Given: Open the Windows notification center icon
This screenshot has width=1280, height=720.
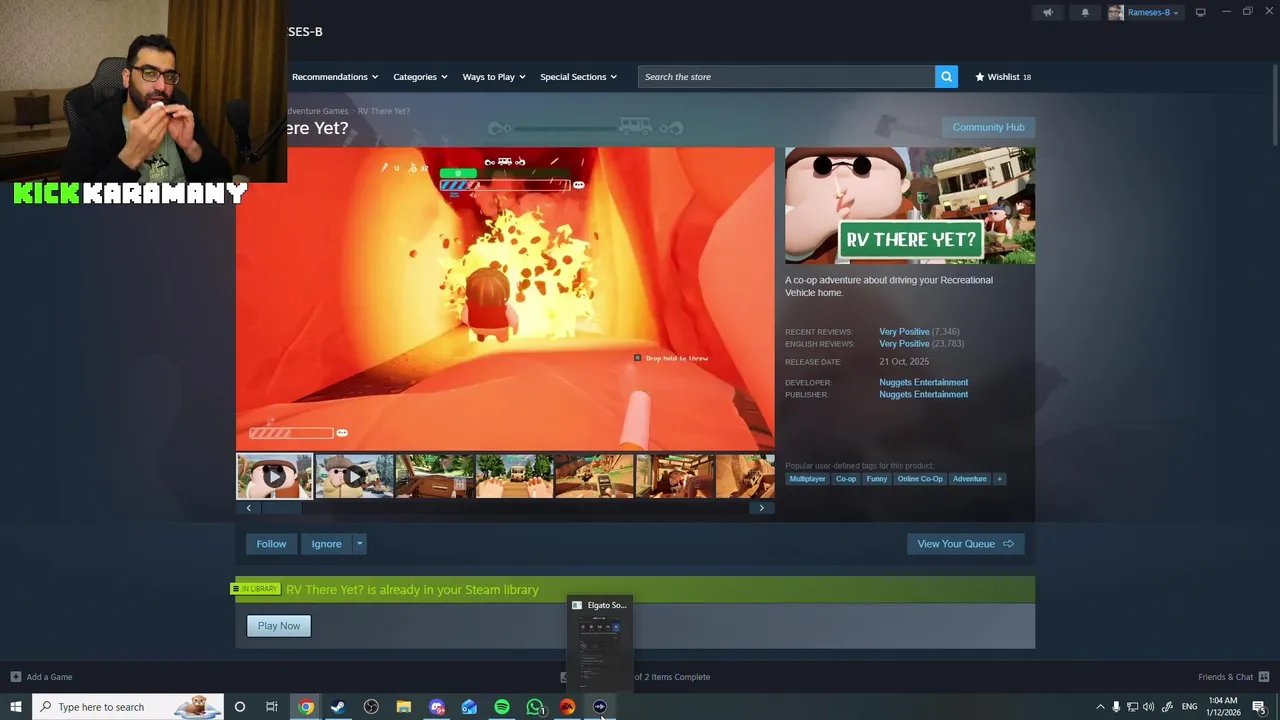Looking at the screenshot, I should (x=1259, y=707).
